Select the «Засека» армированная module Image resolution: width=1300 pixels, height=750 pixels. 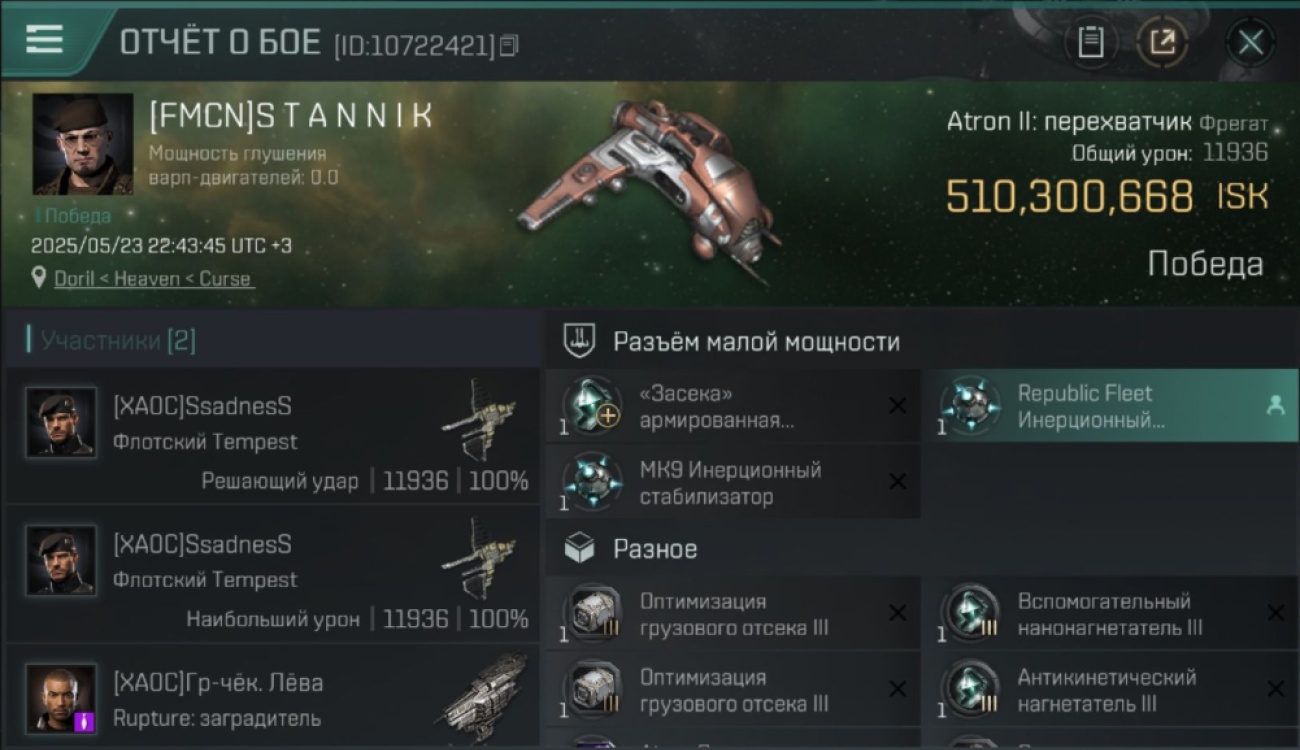[x=733, y=406]
